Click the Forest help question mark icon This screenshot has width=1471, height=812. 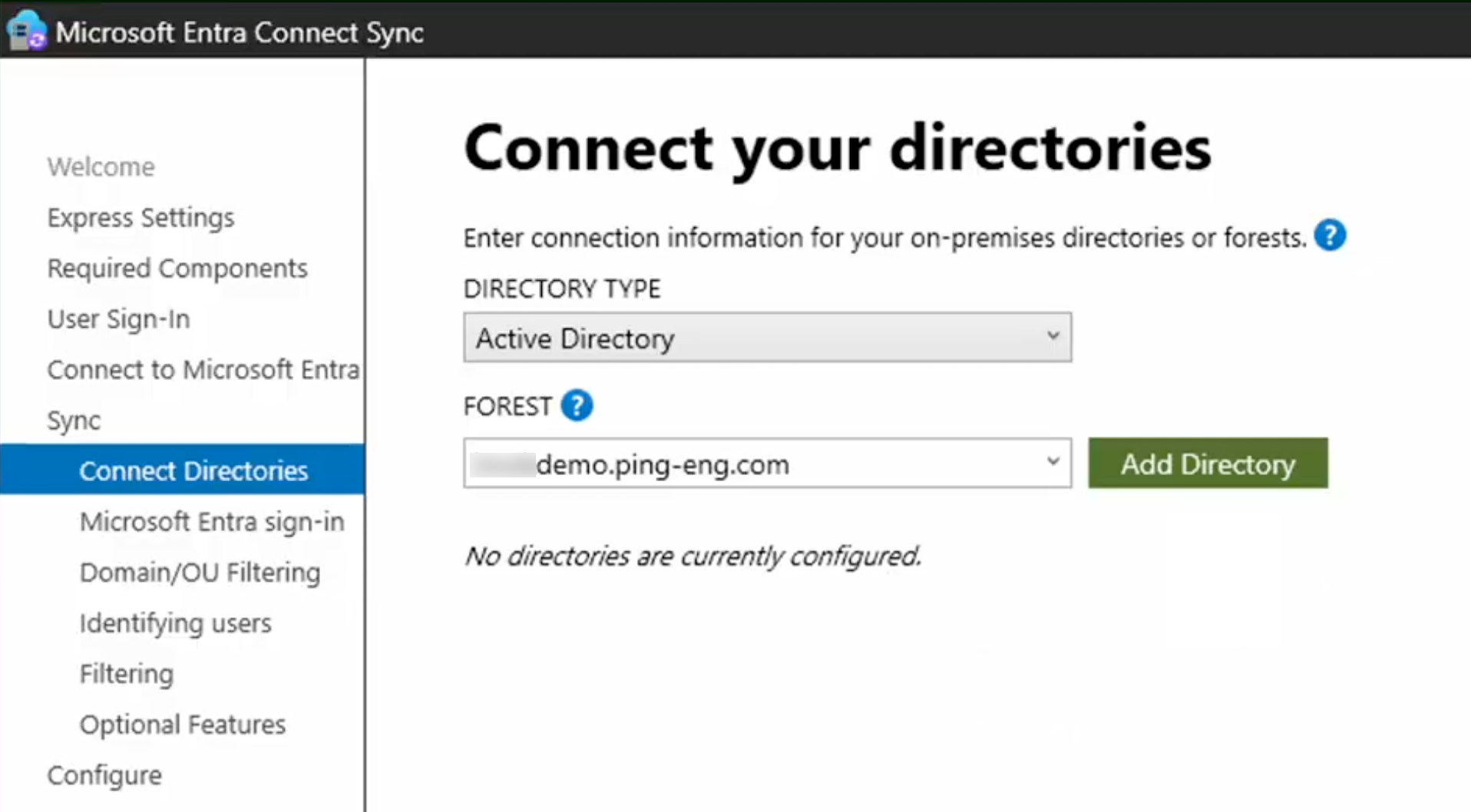click(x=577, y=405)
